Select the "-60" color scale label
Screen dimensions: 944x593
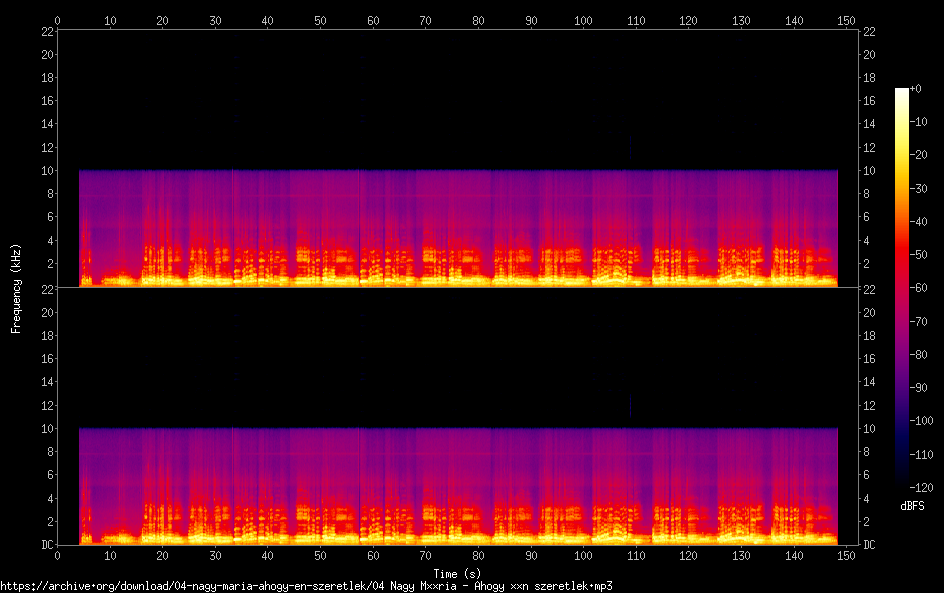tap(919, 288)
